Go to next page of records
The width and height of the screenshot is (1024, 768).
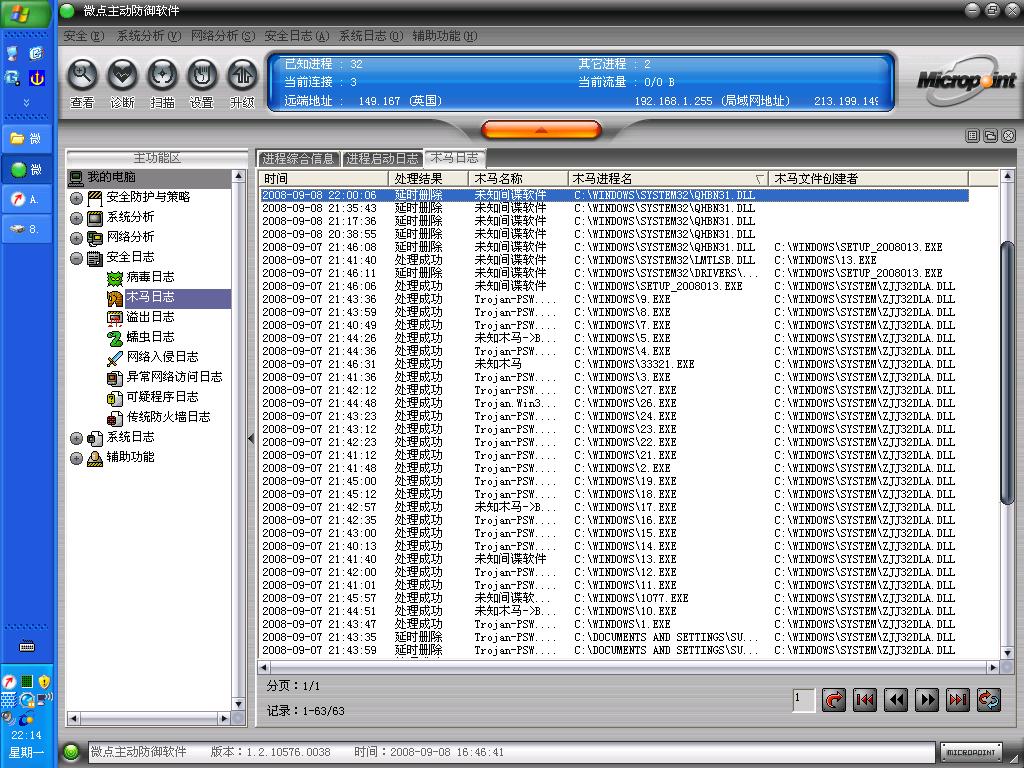point(927,700)
